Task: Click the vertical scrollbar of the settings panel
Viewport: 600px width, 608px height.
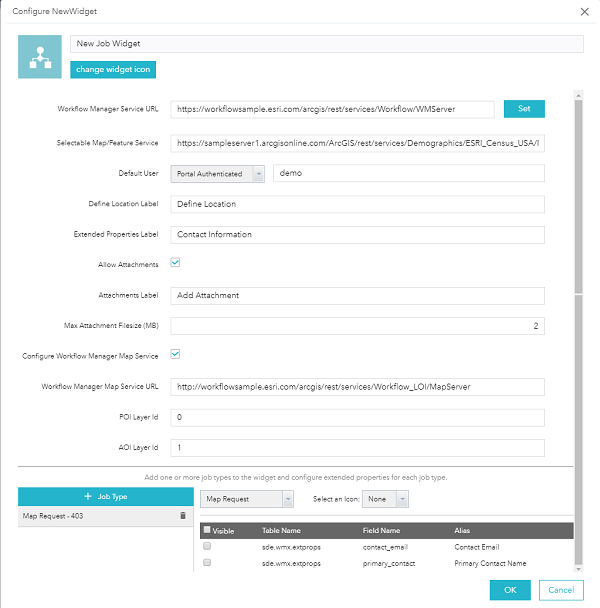Action: (578, 200)
